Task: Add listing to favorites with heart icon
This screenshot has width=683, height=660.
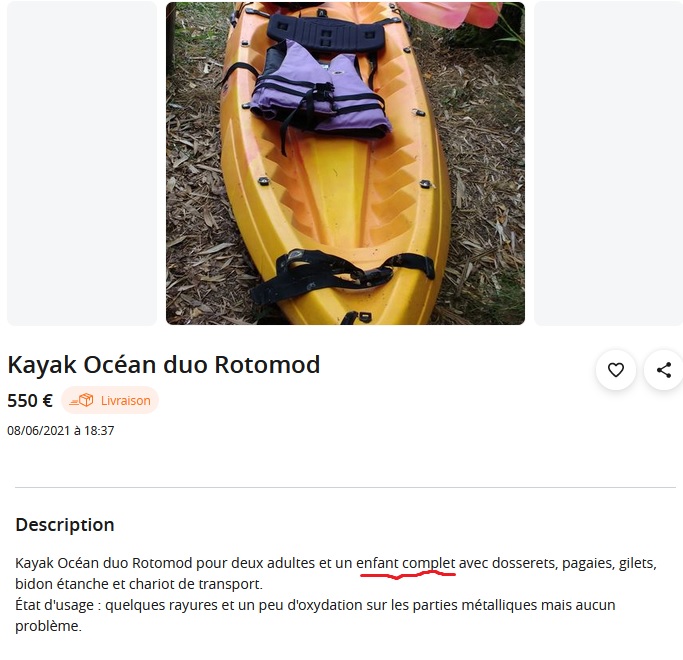Action: pos(615,370)
